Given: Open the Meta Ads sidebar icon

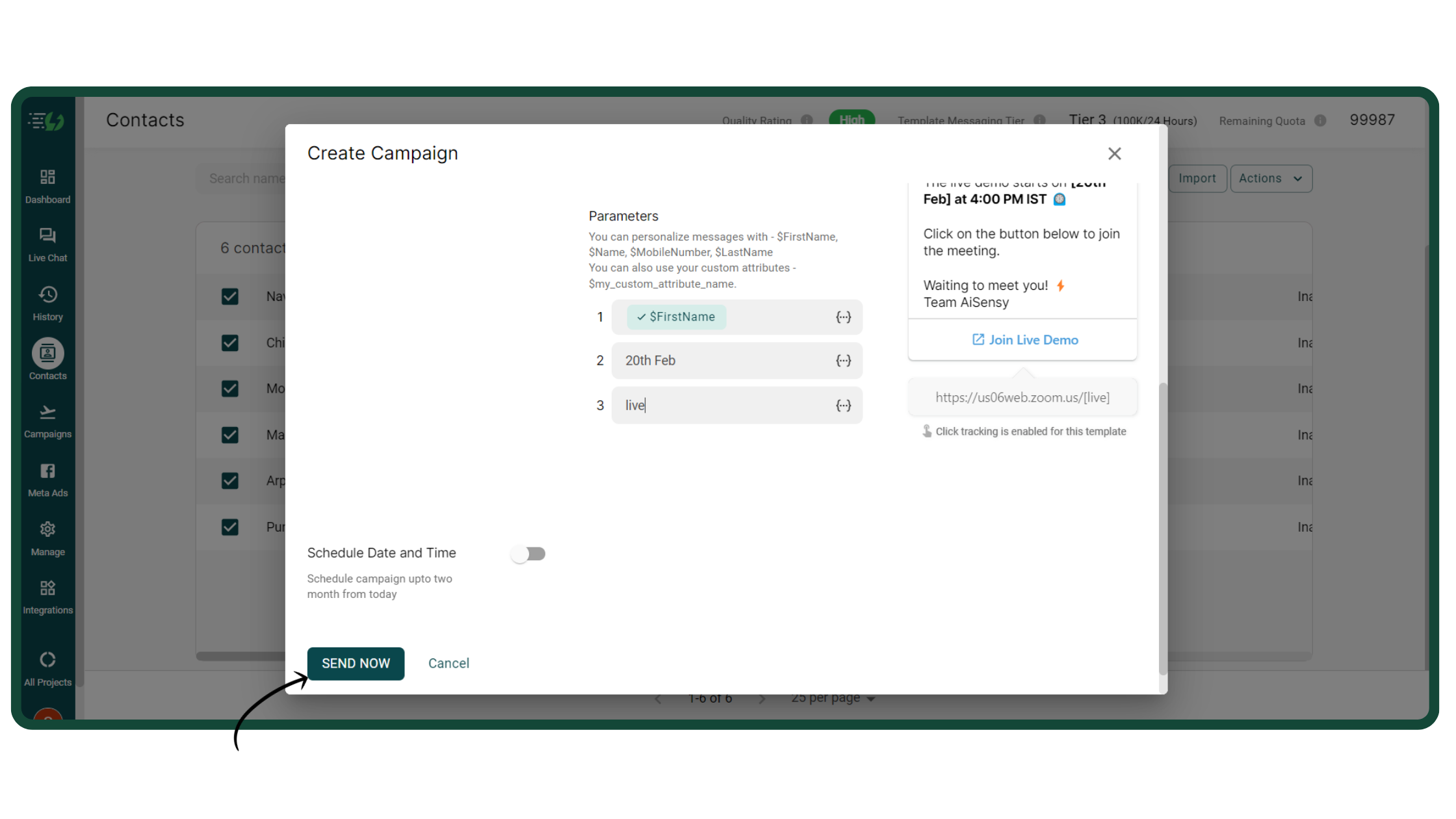Looking at the screenshot, I should [x=47, y=471].
